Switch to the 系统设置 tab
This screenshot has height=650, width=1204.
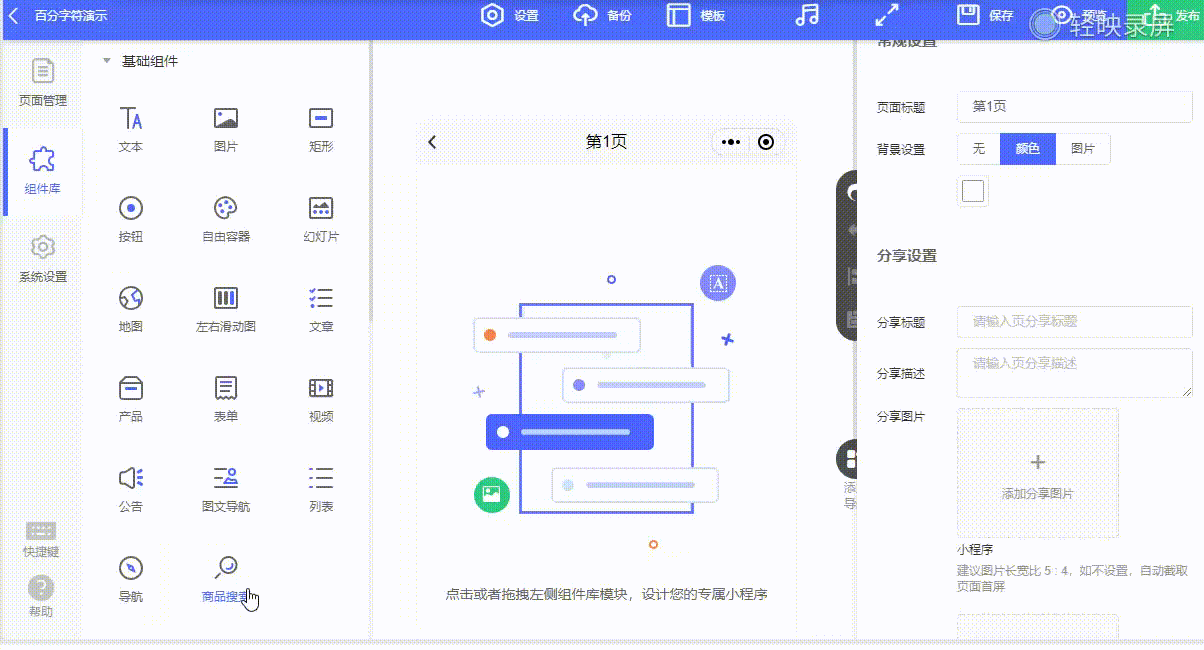42,259
